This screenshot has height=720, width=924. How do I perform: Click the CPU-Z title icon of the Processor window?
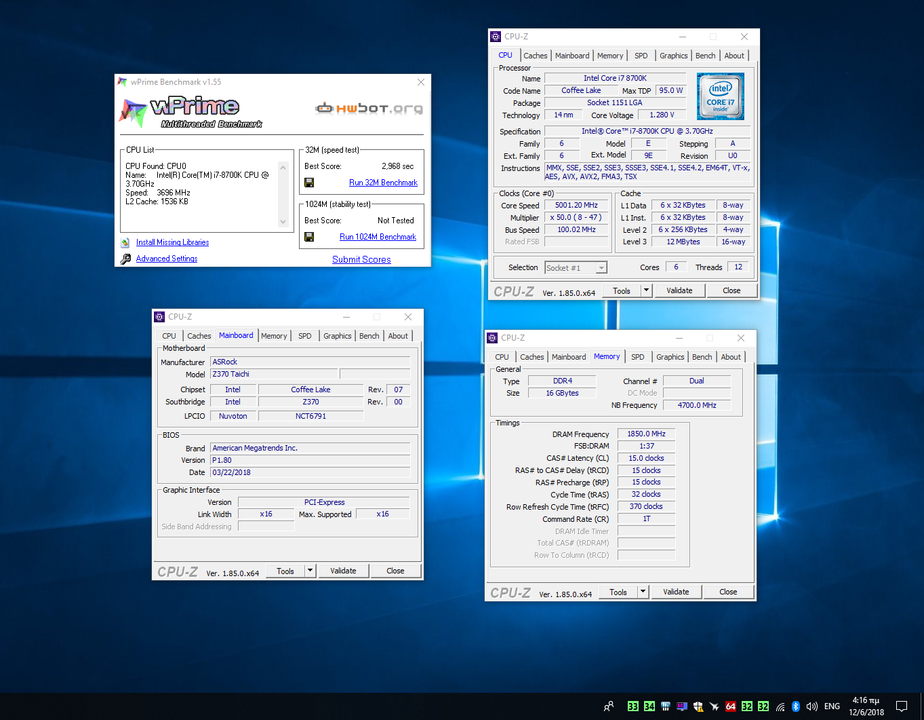(x=496, y=37)
